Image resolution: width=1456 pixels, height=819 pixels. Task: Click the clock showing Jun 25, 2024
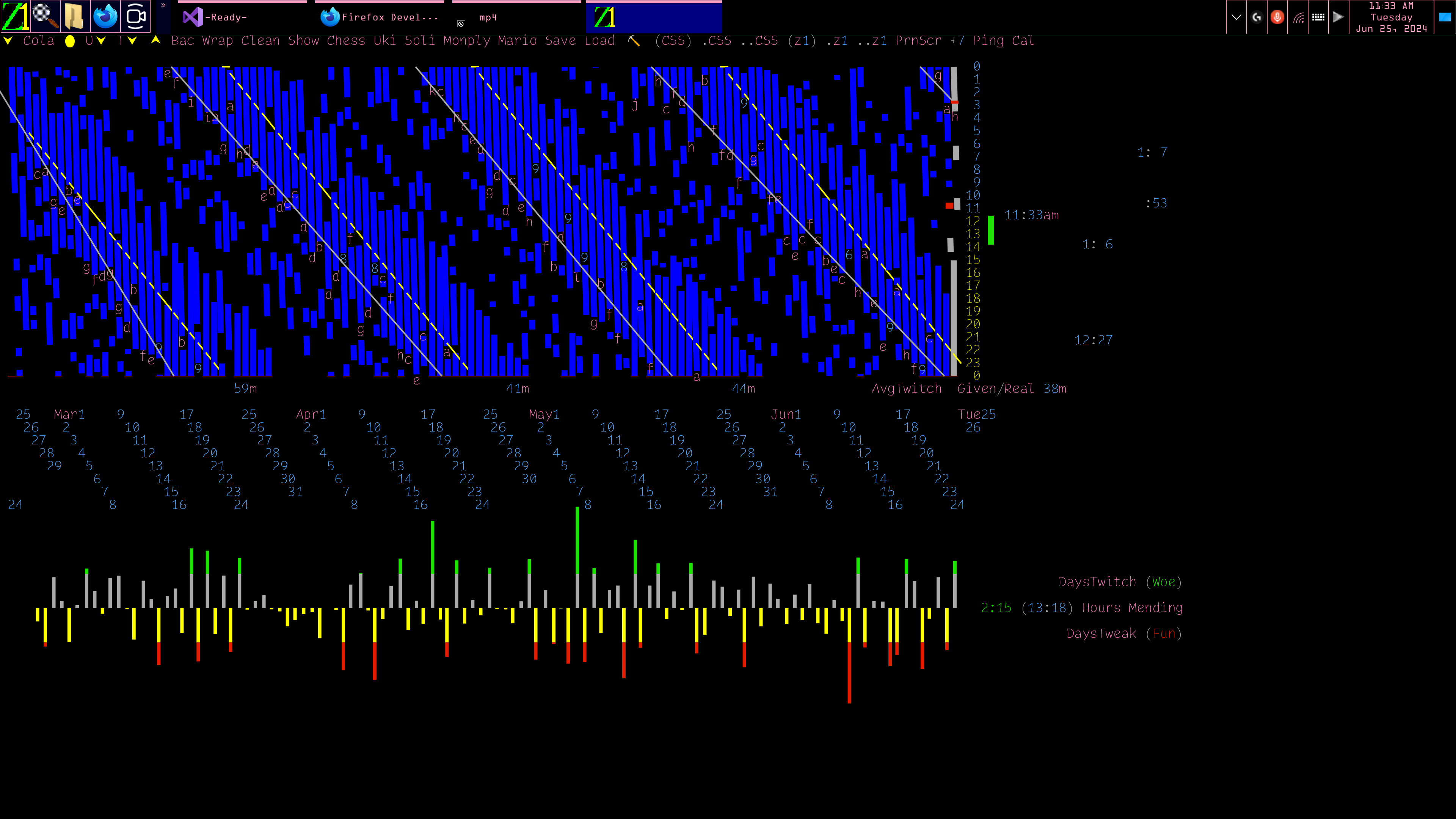(x=1391, y=17)
